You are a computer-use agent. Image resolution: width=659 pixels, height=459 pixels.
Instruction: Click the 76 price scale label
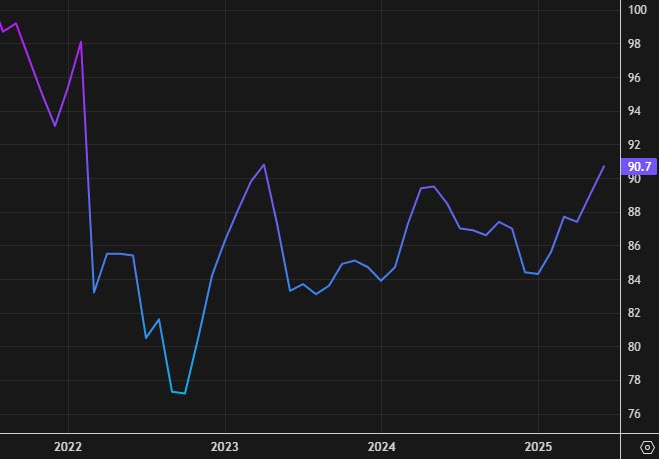pos(636,414)
